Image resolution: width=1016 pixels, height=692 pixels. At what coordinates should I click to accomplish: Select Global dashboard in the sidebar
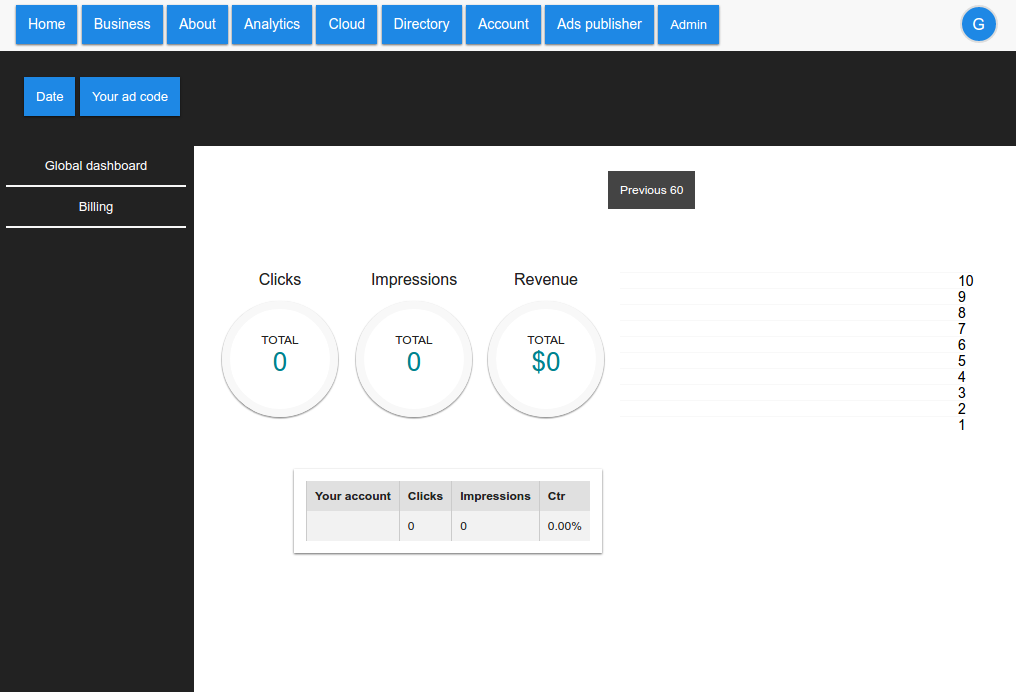[x=96, y=166]
